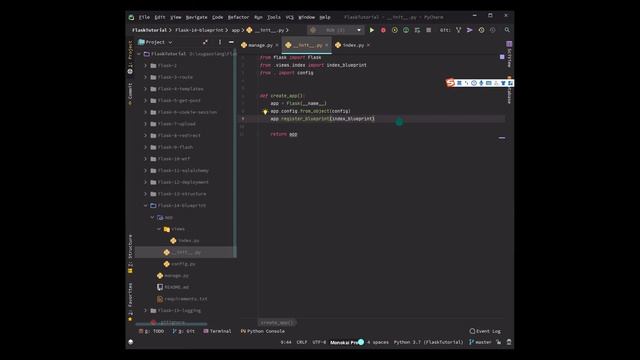The height and width of the screenshot is (360, 640).
Task: Click the scroll-from-source icon in Project panel
Action: [x=205, y=42]
